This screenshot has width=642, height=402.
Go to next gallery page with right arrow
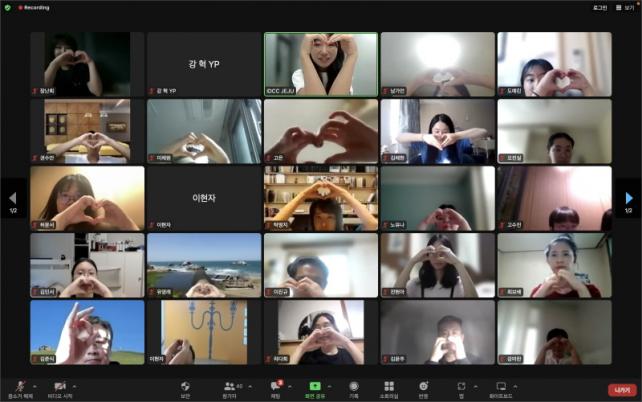pyautogui.click(x=629, y=198)
